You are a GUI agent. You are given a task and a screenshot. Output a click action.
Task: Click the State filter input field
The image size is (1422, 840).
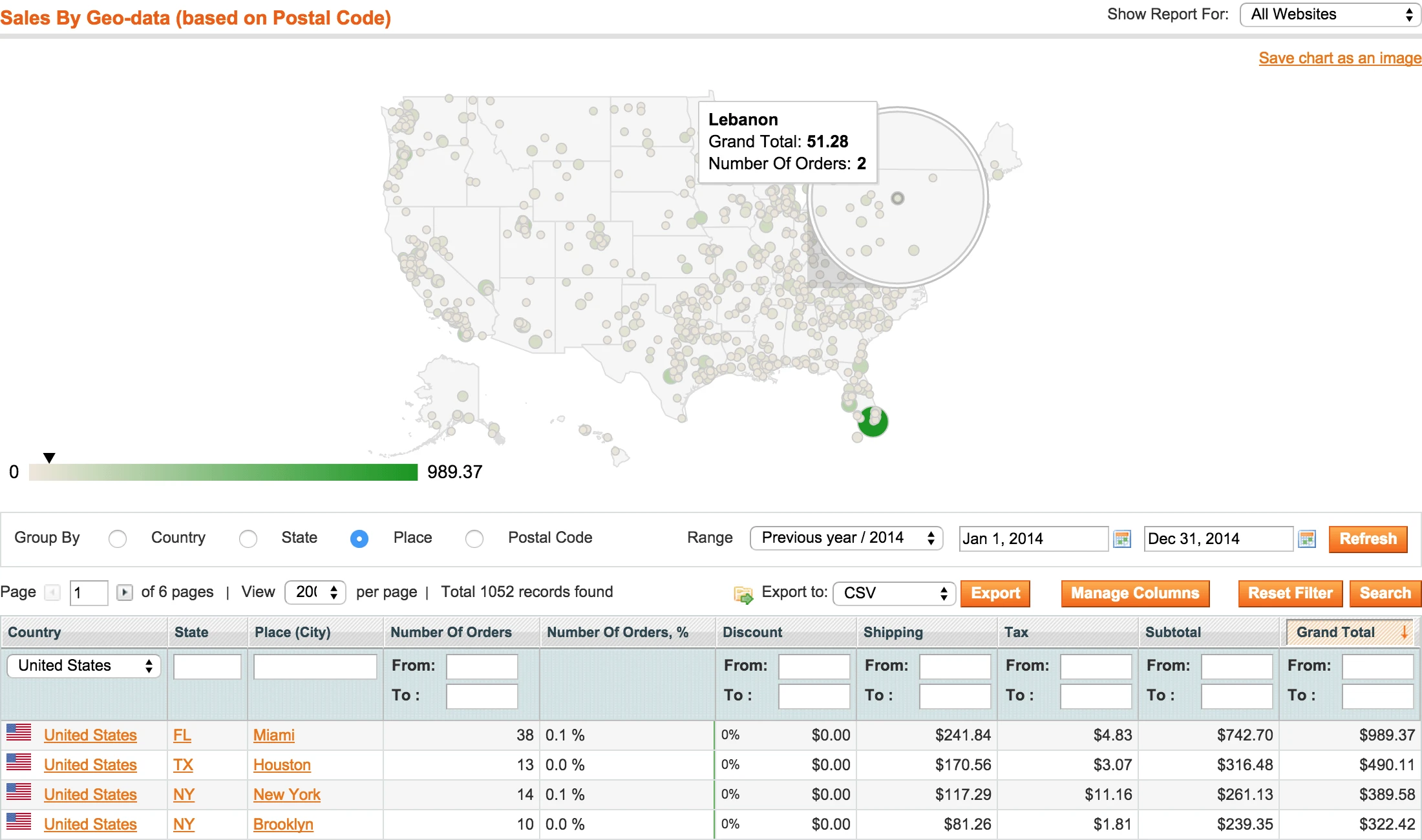(207, 666)
